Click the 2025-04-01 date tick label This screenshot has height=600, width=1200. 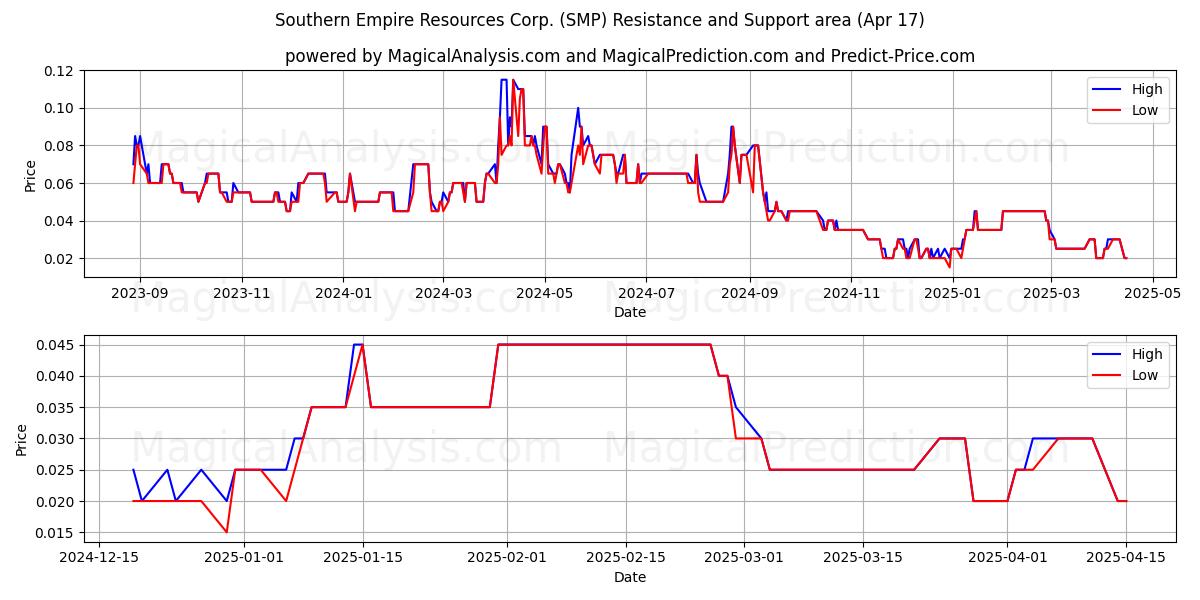pos(1007,558)
